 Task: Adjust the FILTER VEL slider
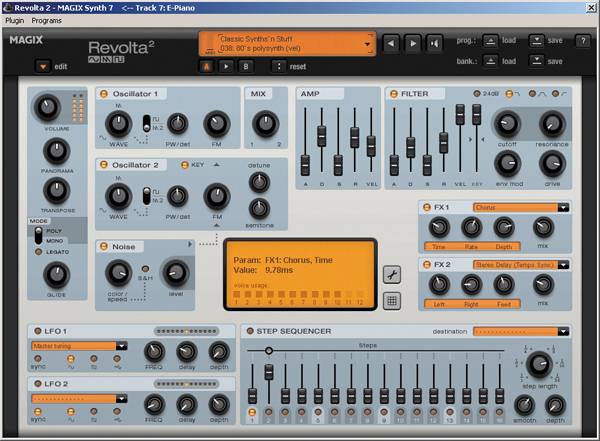click(x=460, y=114)
